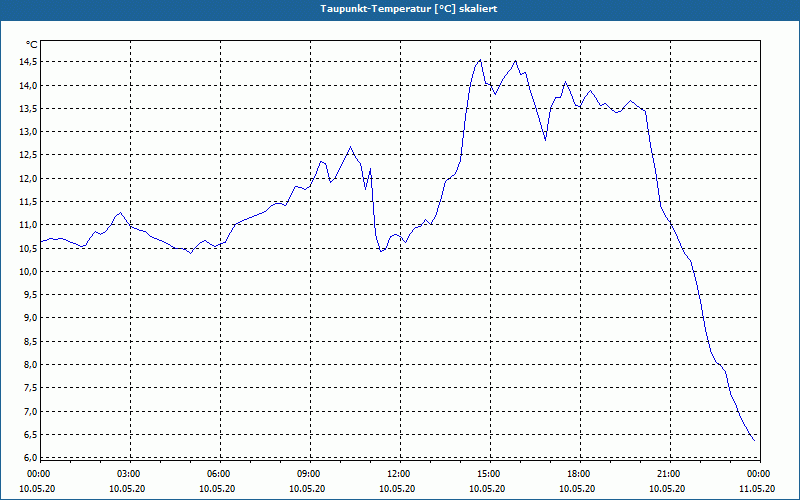Click the '10.05.20' date under '06:00'

tap(217, 489)
